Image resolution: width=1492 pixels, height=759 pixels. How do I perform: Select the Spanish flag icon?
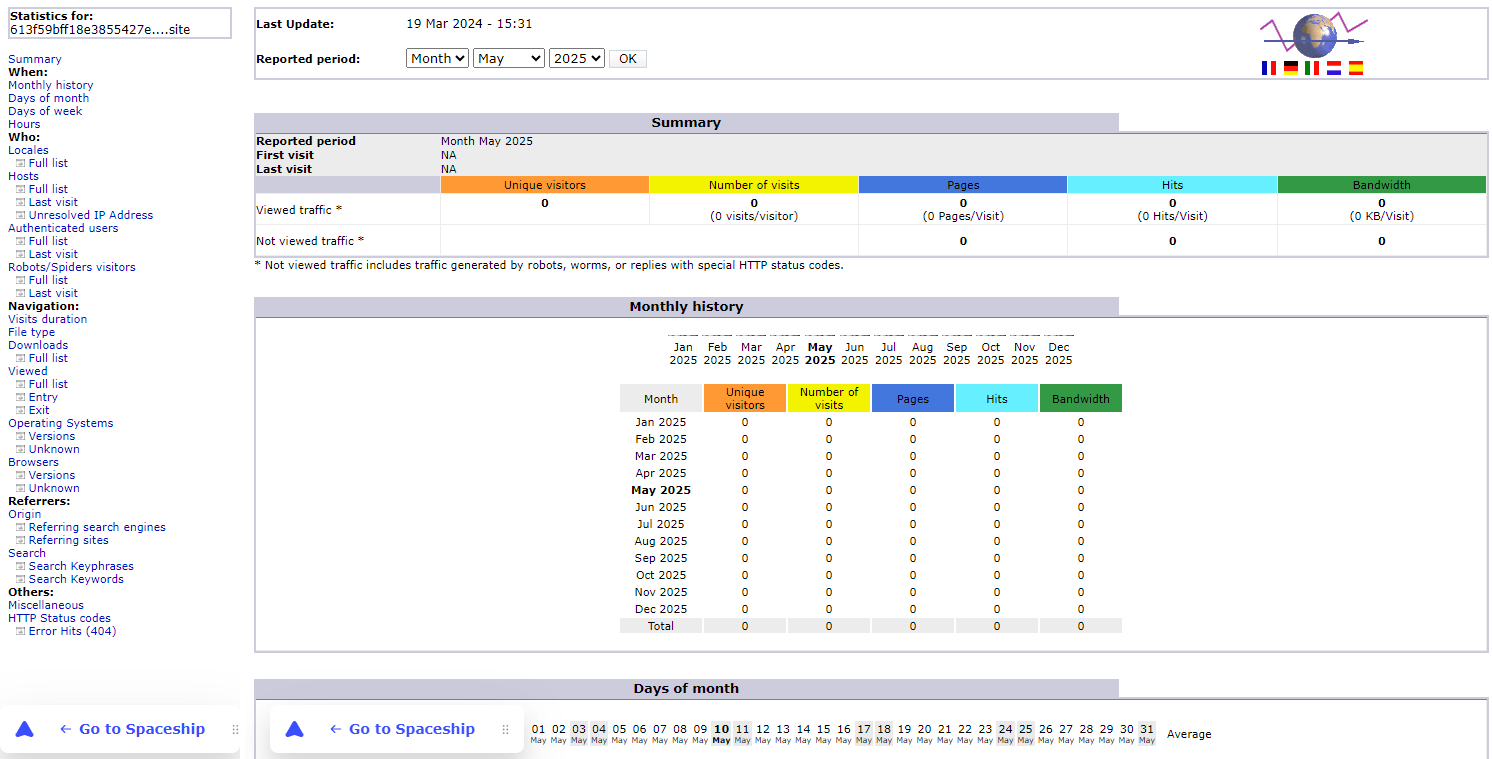pos(1355,67)
